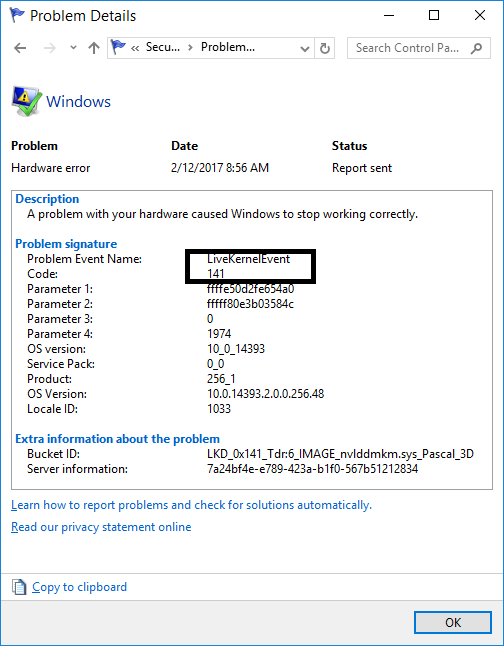Click the 'Description' section heading
The image size is (504, 646).
(47, 199)
